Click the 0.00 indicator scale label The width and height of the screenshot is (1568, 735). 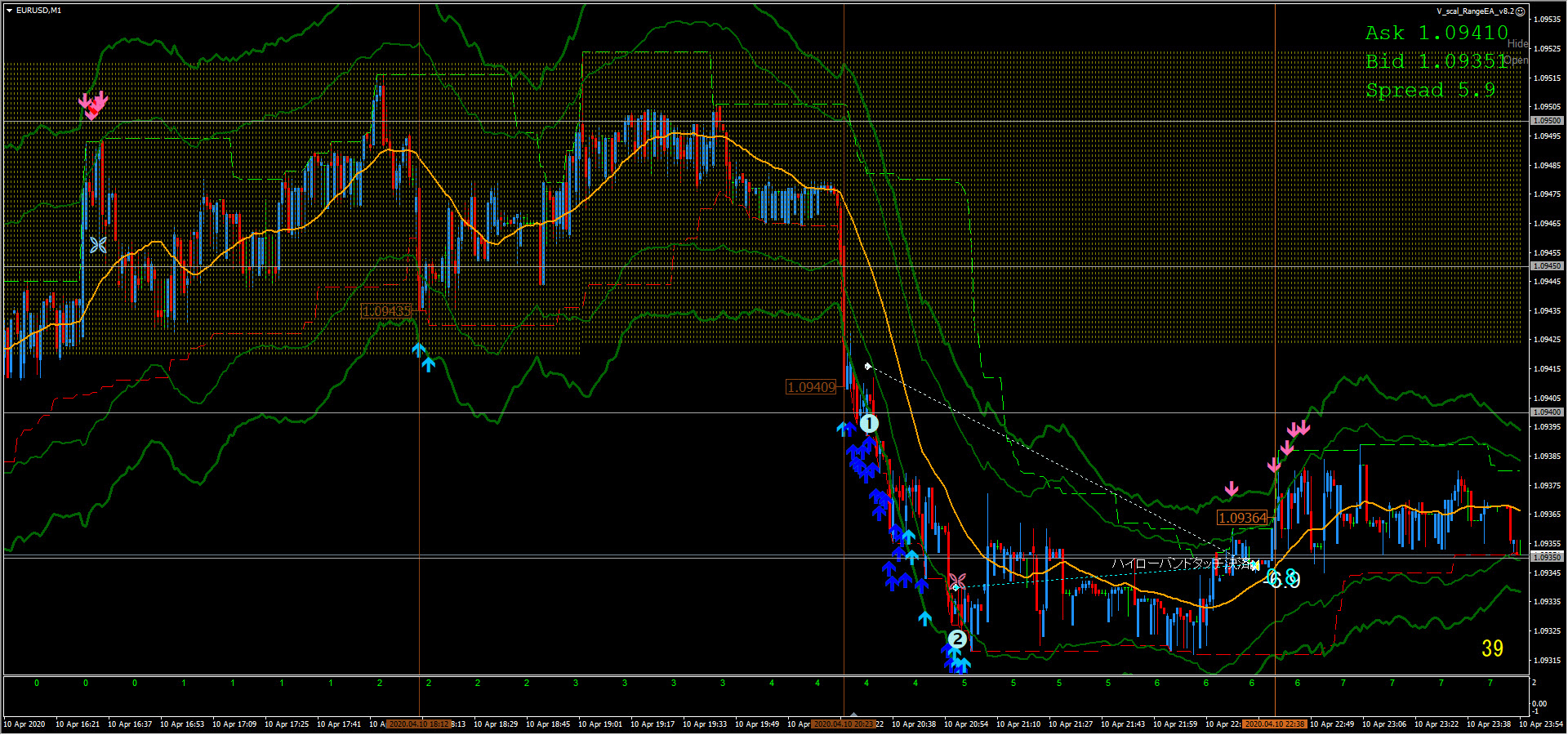(x=1539, y=703)
